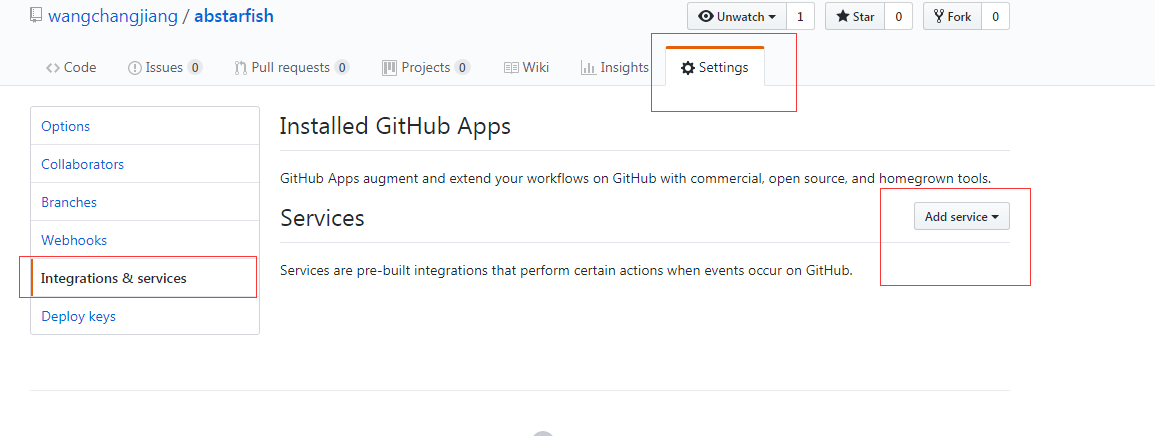1155x436 pixels.
Task: Click the Insights bar graph icon
Action: [588, 68]
